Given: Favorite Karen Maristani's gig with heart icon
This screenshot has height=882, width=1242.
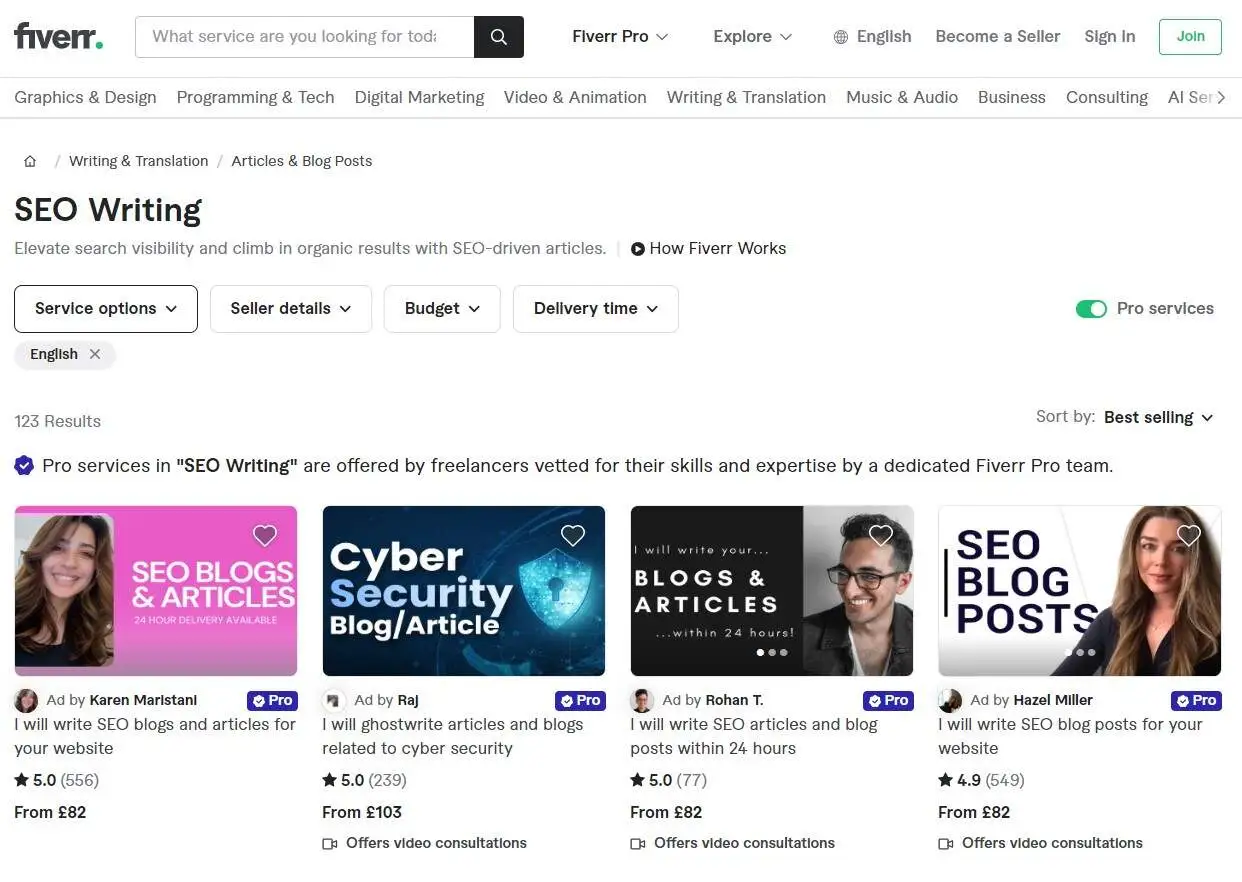Looking at the screenshot, I should (x=265, y=536).
